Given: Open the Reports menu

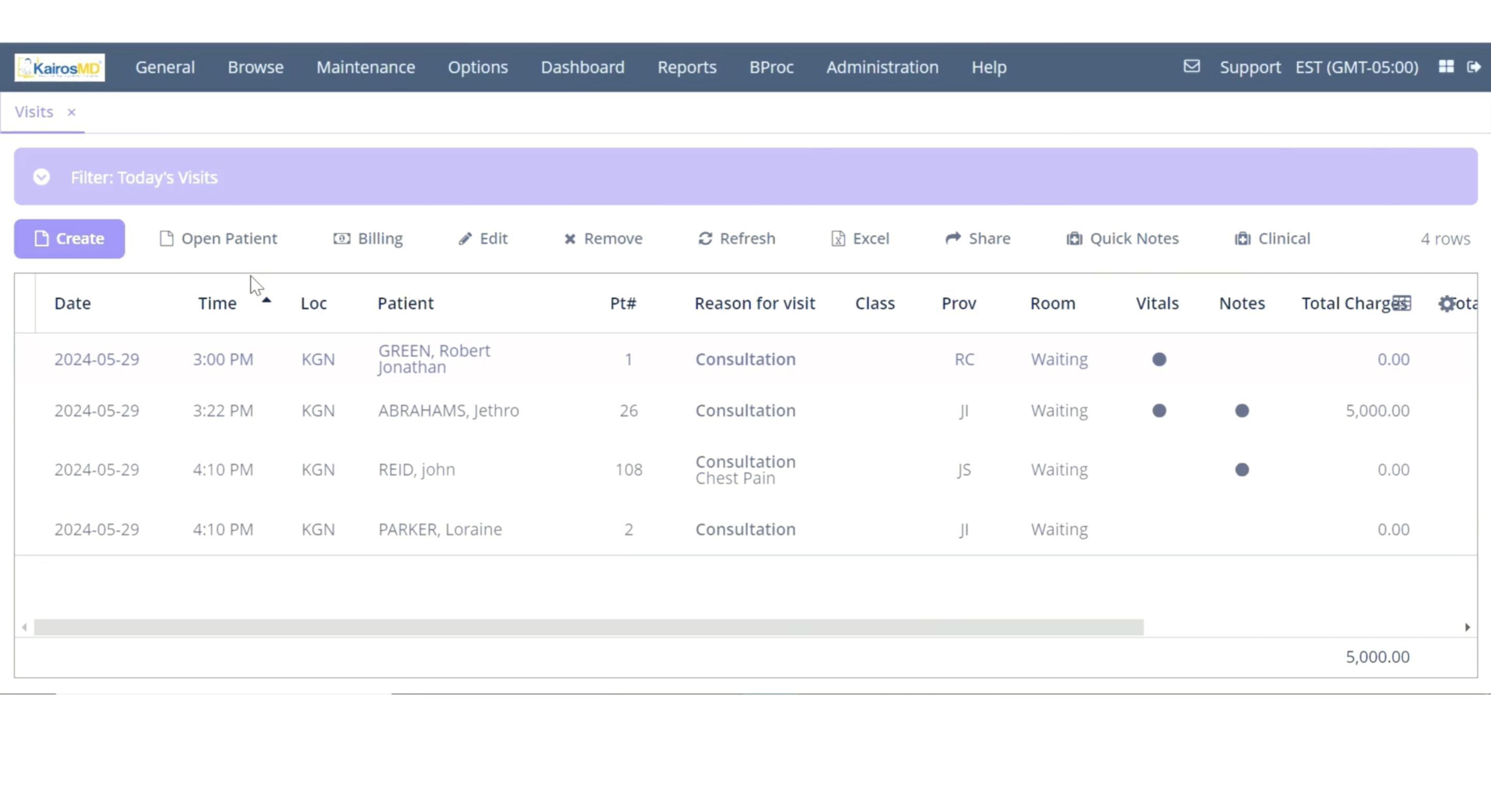Looking at the screenshot, I should [686, 67].
